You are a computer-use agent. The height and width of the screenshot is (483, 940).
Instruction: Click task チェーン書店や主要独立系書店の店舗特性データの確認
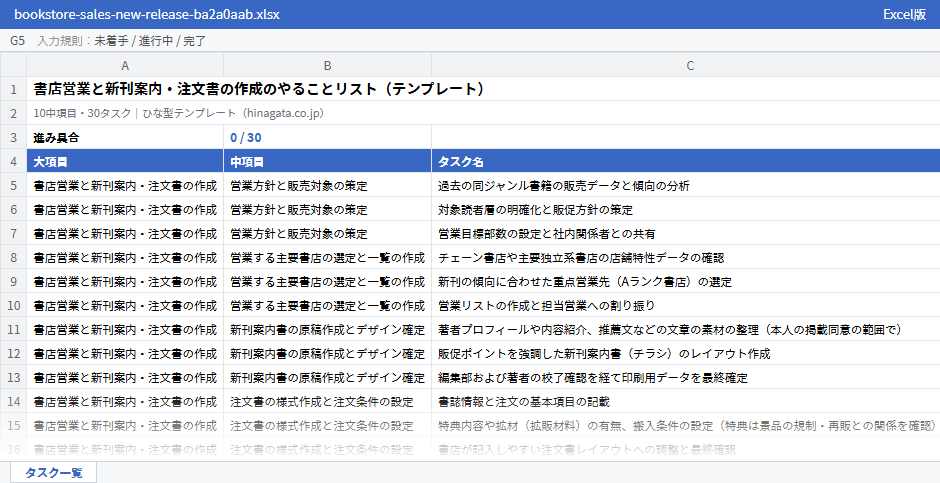click(686, 257)
